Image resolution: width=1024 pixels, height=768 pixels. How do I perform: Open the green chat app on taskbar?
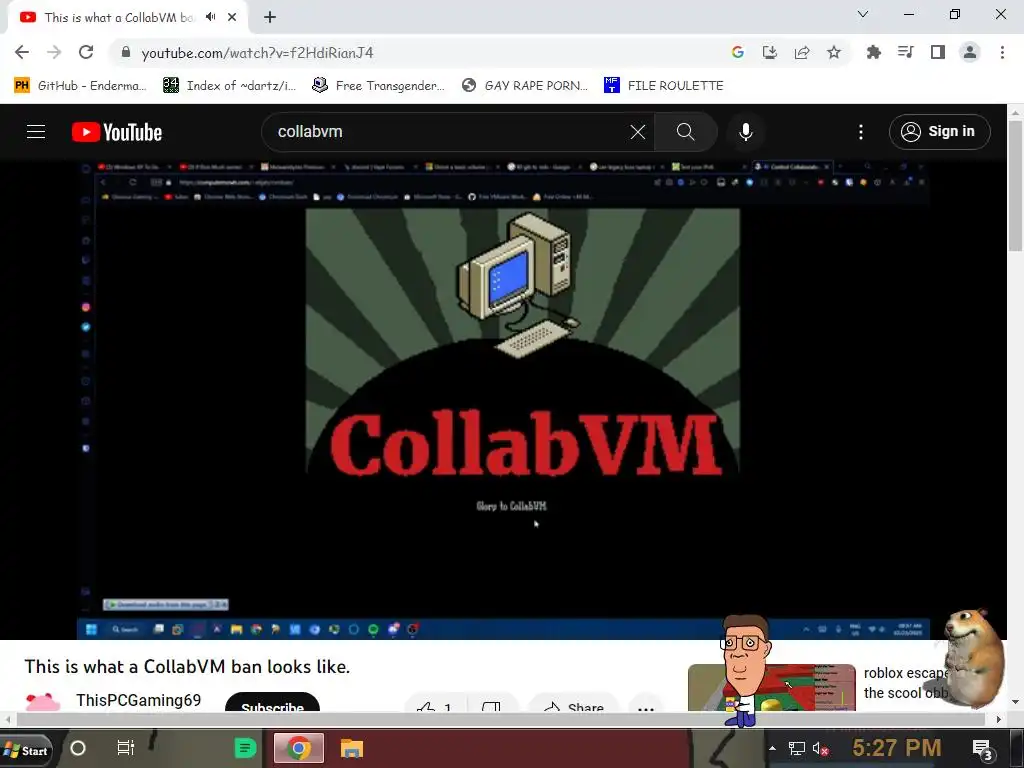click(x=246, y=748)
